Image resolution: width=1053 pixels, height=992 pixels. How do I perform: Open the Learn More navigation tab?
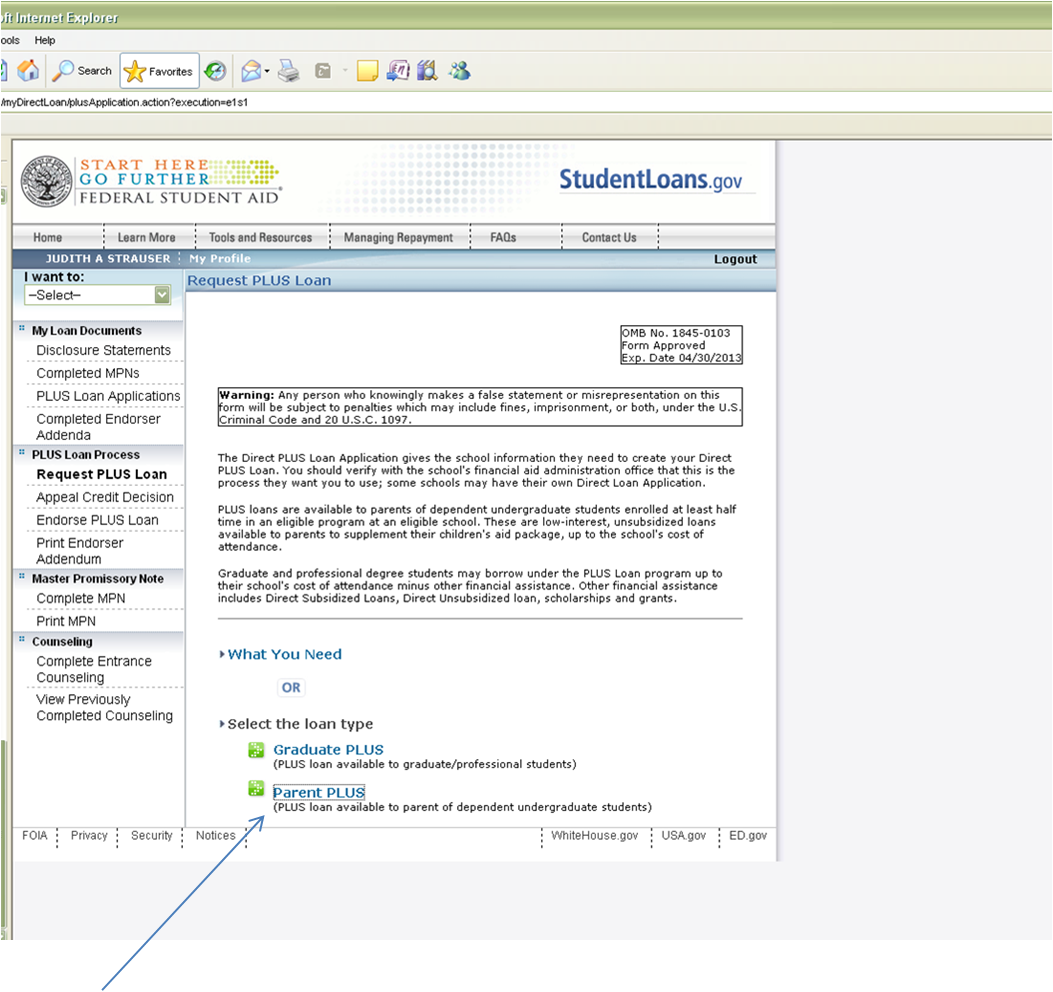click(x=146, y=237)
